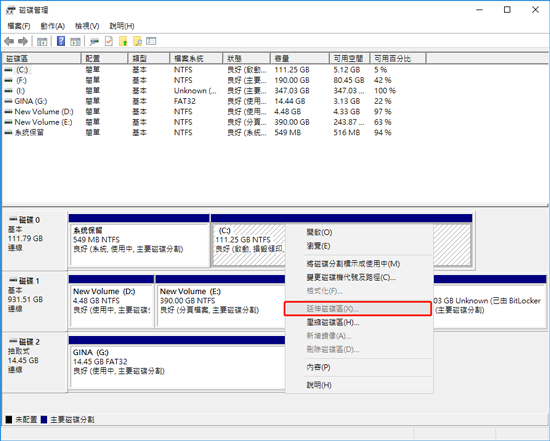Select the 系統保留 549 MB partition block
550x441 pixels.
pyautogui.click(x=139, y=241)
